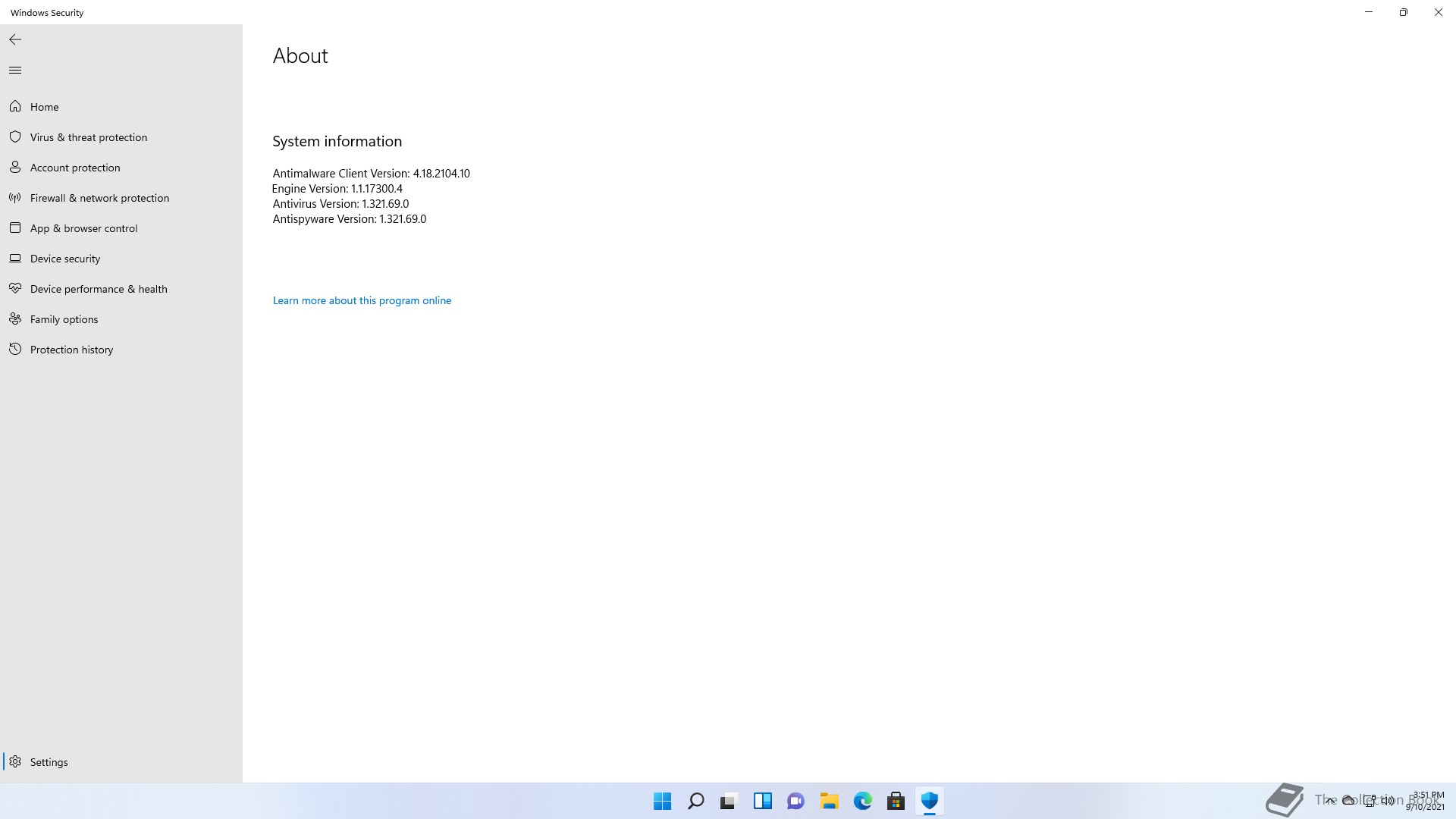Open Task View on the taskbar
Screen dimensions: 1456x819
[729, 801]
